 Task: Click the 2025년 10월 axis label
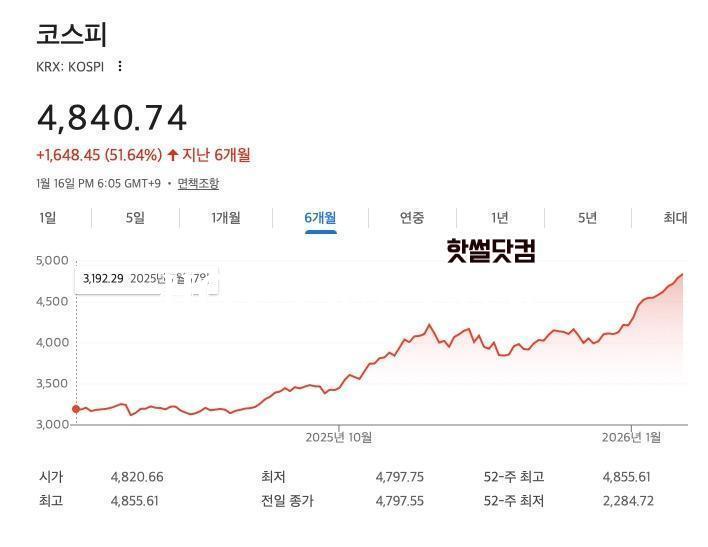click(338, 437)
